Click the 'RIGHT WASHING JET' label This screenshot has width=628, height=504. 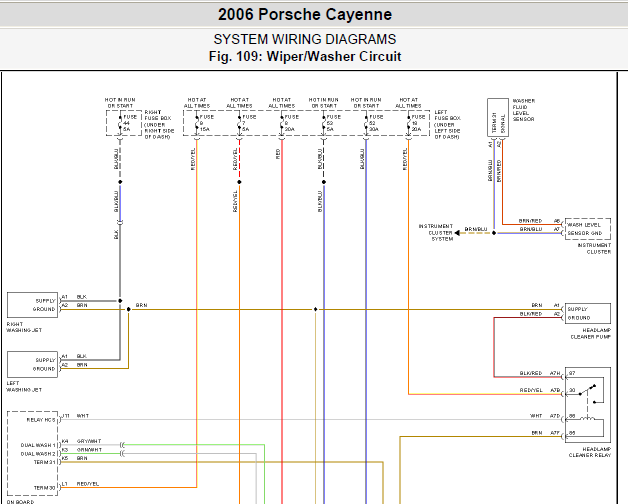24,327
